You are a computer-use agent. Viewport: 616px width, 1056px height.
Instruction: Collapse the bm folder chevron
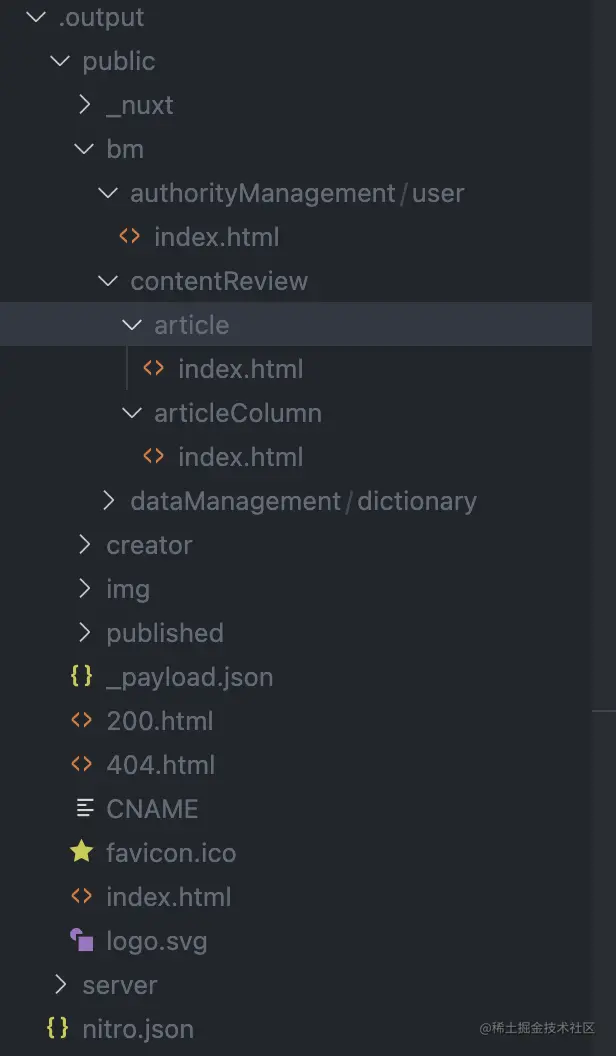coord(84,148)
